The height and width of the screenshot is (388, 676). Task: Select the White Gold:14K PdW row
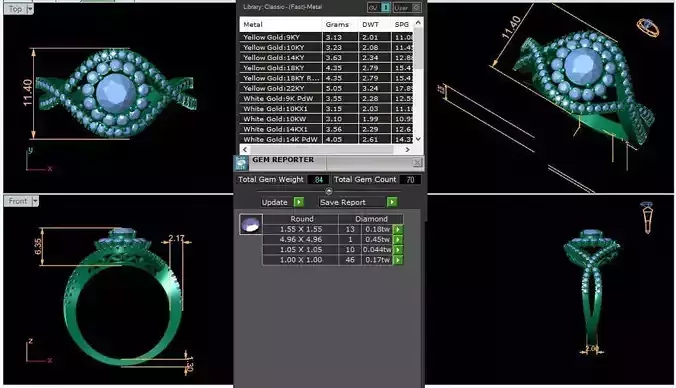pos(326,139)
